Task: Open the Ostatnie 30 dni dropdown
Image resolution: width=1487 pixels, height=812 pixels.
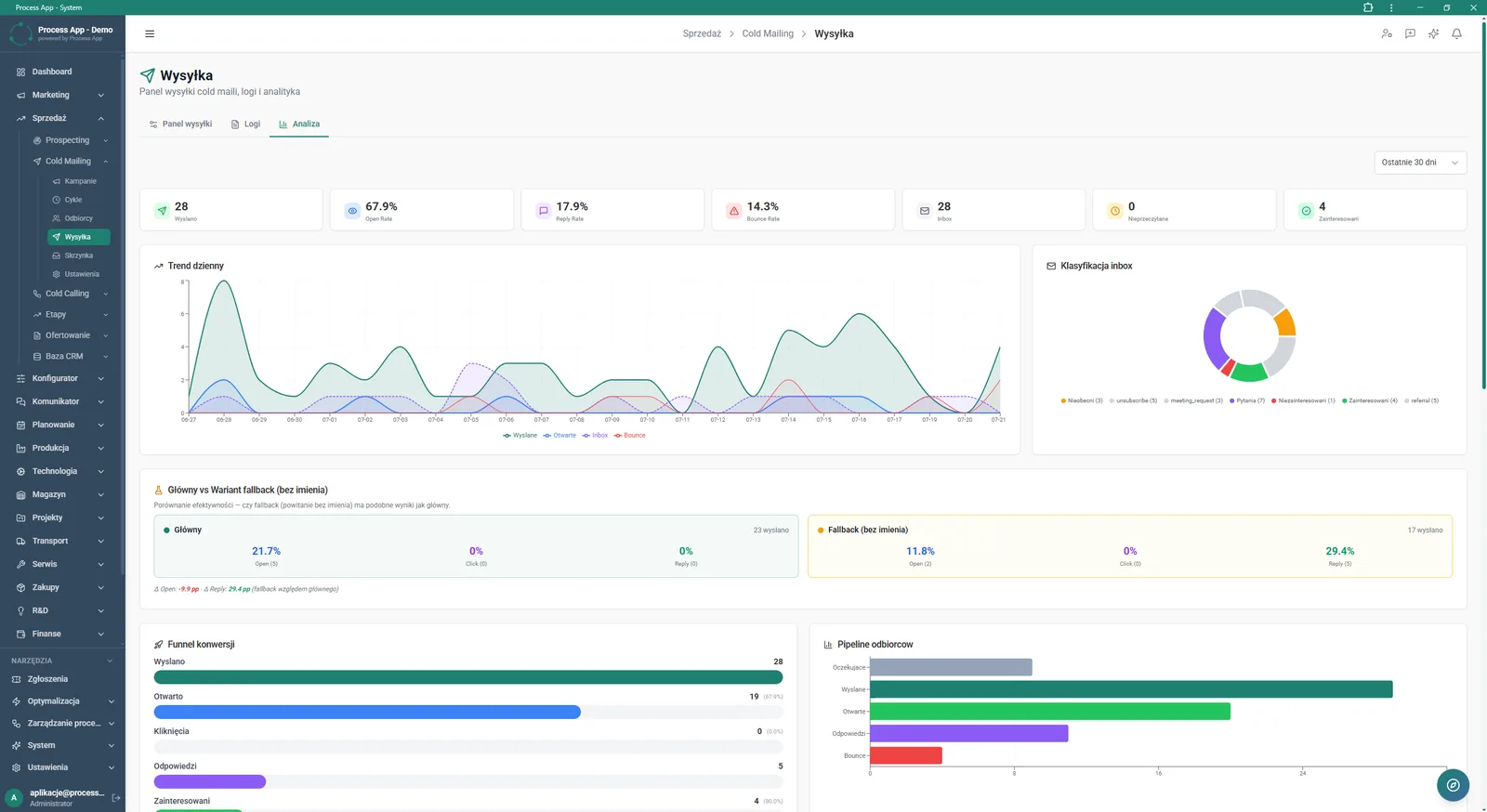Action: (x=1420, y=163)
